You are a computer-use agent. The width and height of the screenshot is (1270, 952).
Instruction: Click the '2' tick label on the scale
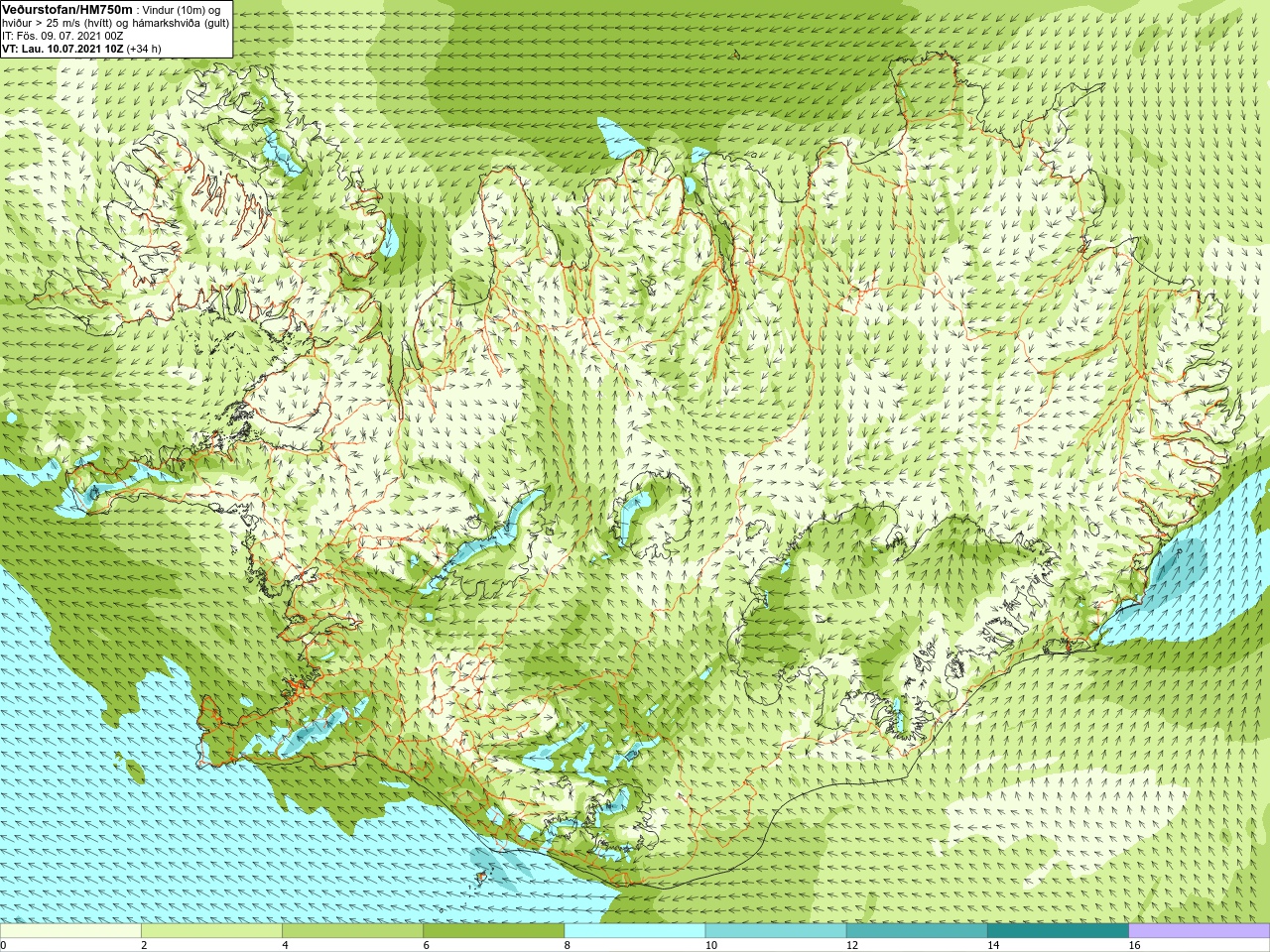[x=144, y=945]
